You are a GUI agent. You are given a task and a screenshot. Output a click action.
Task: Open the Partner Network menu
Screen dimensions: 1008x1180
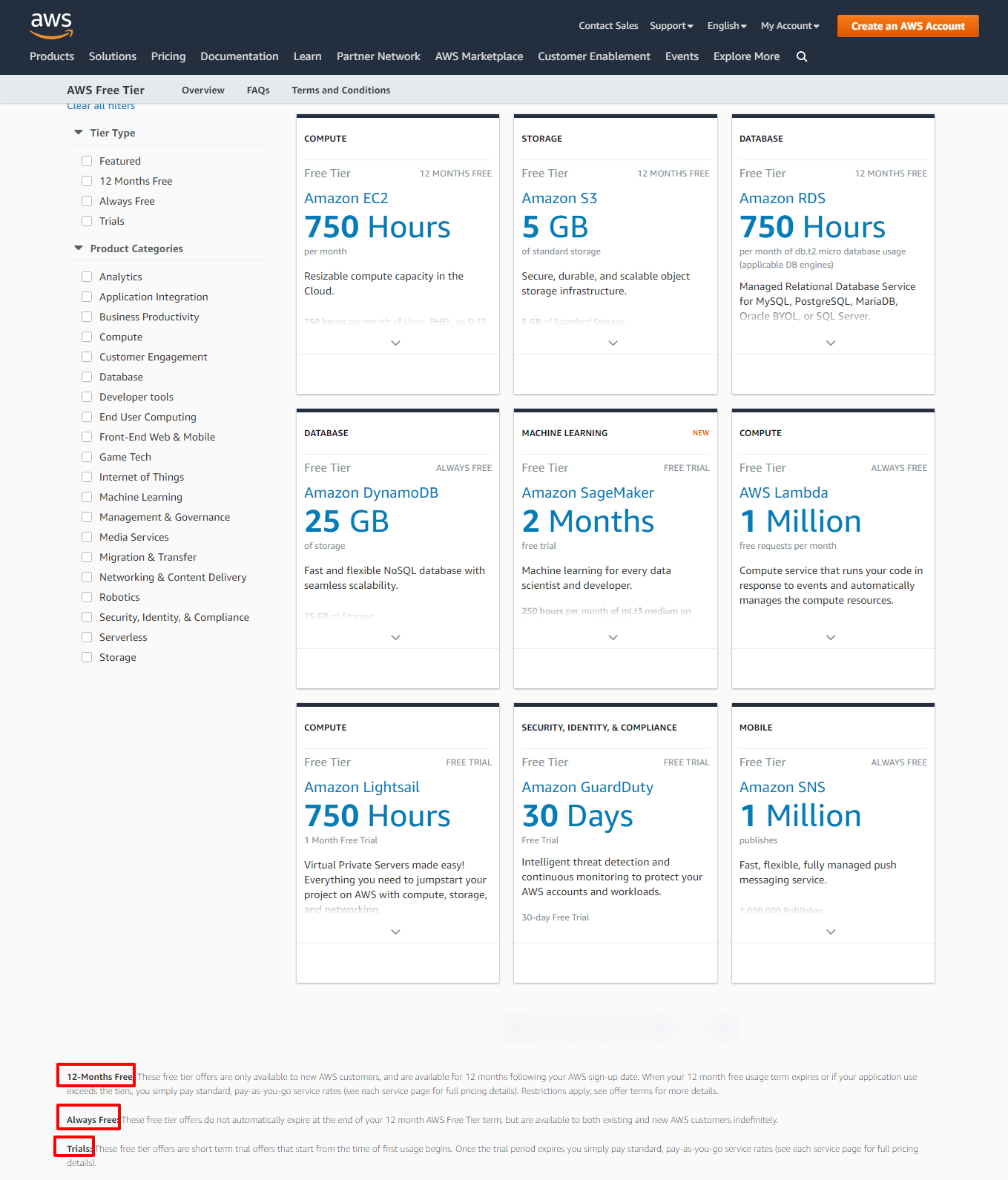(x=378, y=56)
